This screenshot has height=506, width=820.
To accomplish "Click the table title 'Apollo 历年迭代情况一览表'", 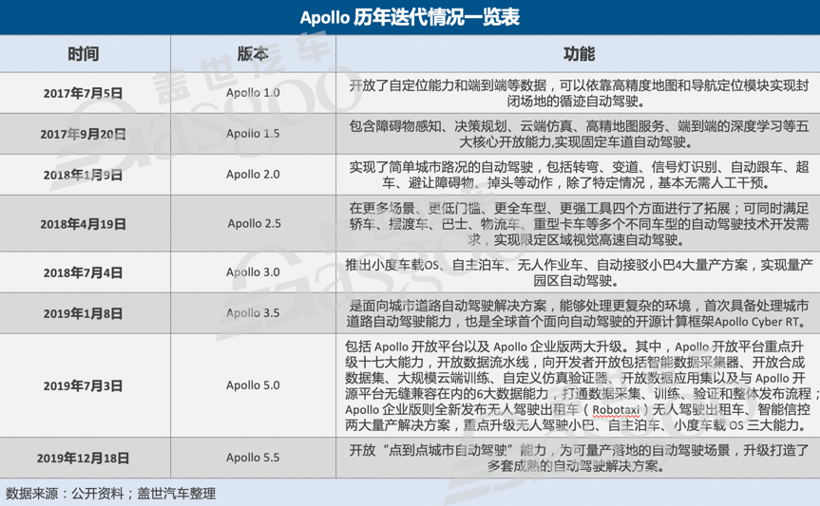I will [x=409, y=17].
